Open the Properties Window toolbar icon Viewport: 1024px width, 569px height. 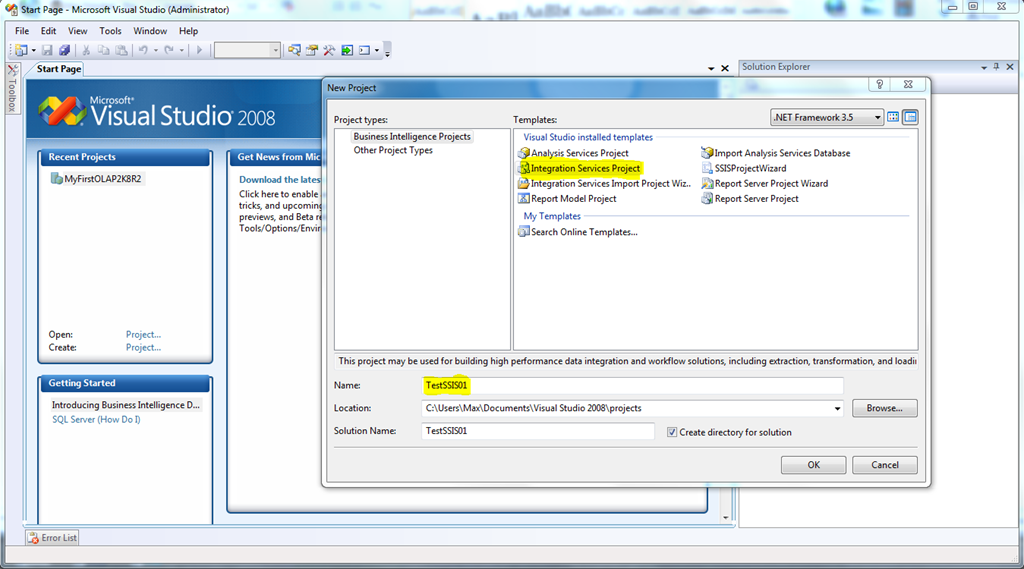312,50
